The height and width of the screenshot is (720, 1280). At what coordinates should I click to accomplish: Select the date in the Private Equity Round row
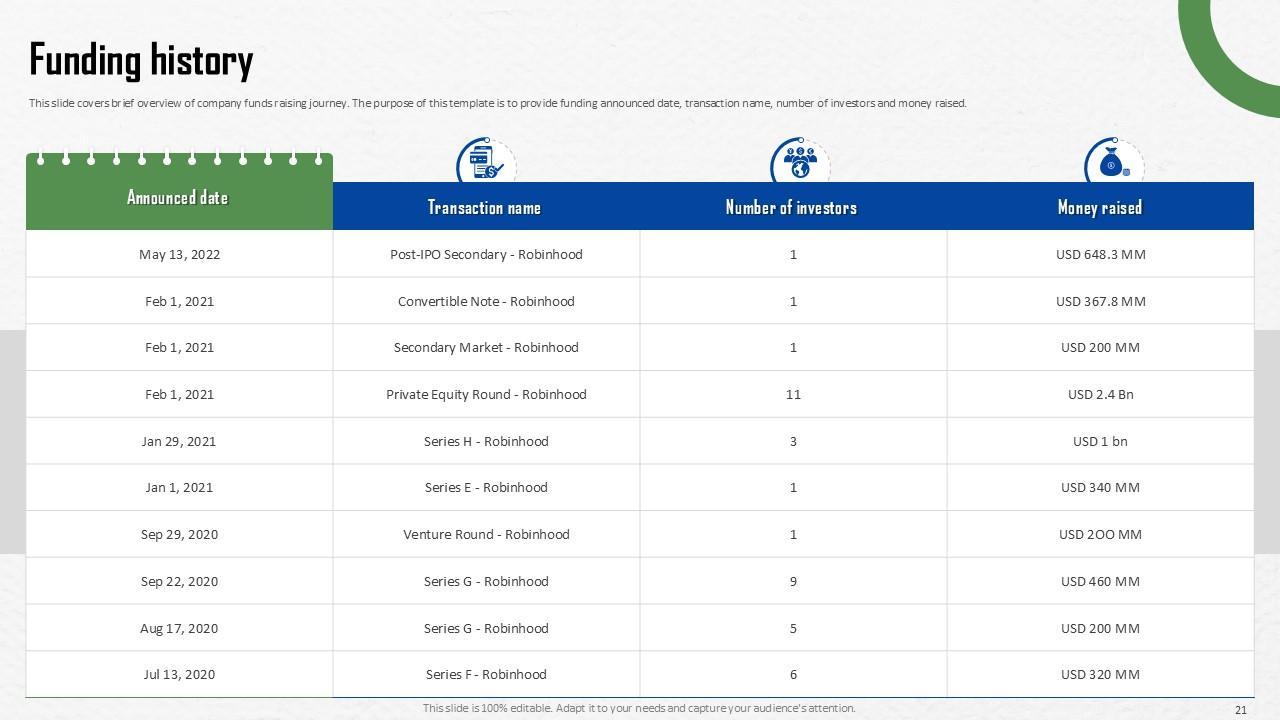coord(179,394)
